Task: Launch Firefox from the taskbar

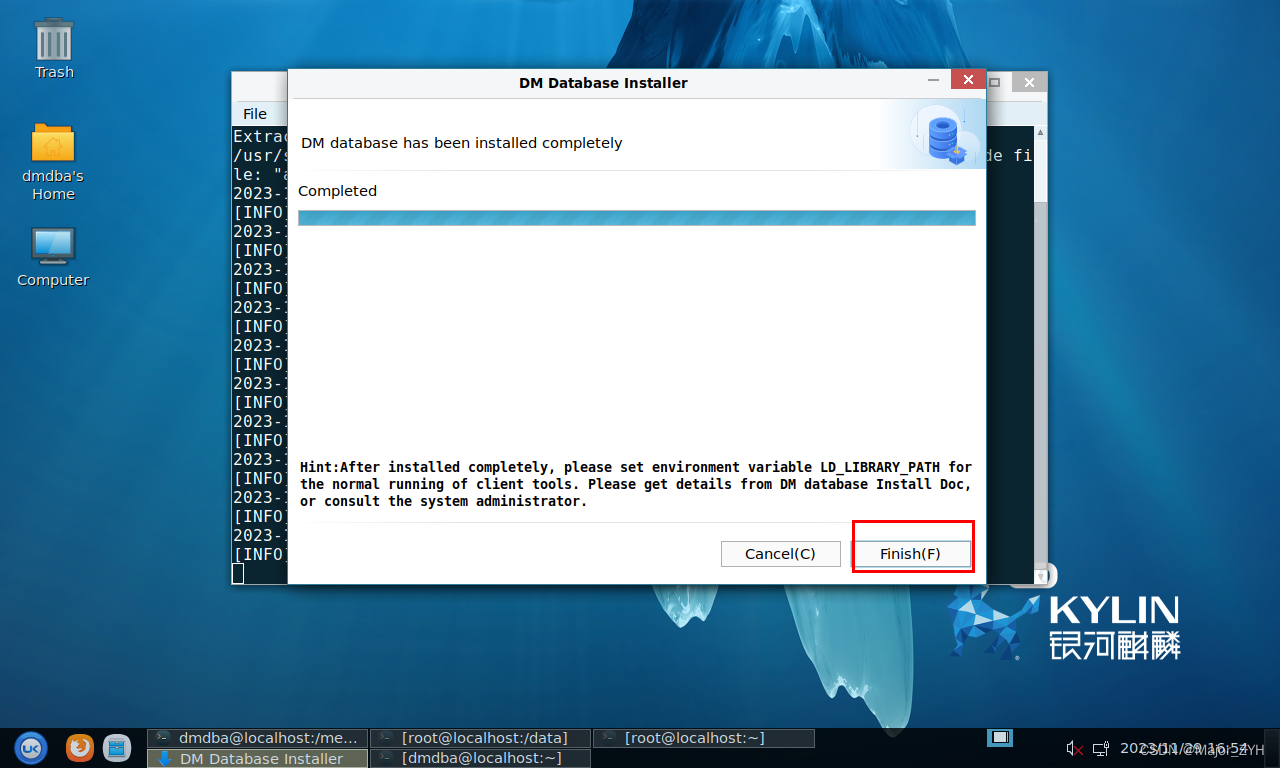Action: tap(80, 747)
